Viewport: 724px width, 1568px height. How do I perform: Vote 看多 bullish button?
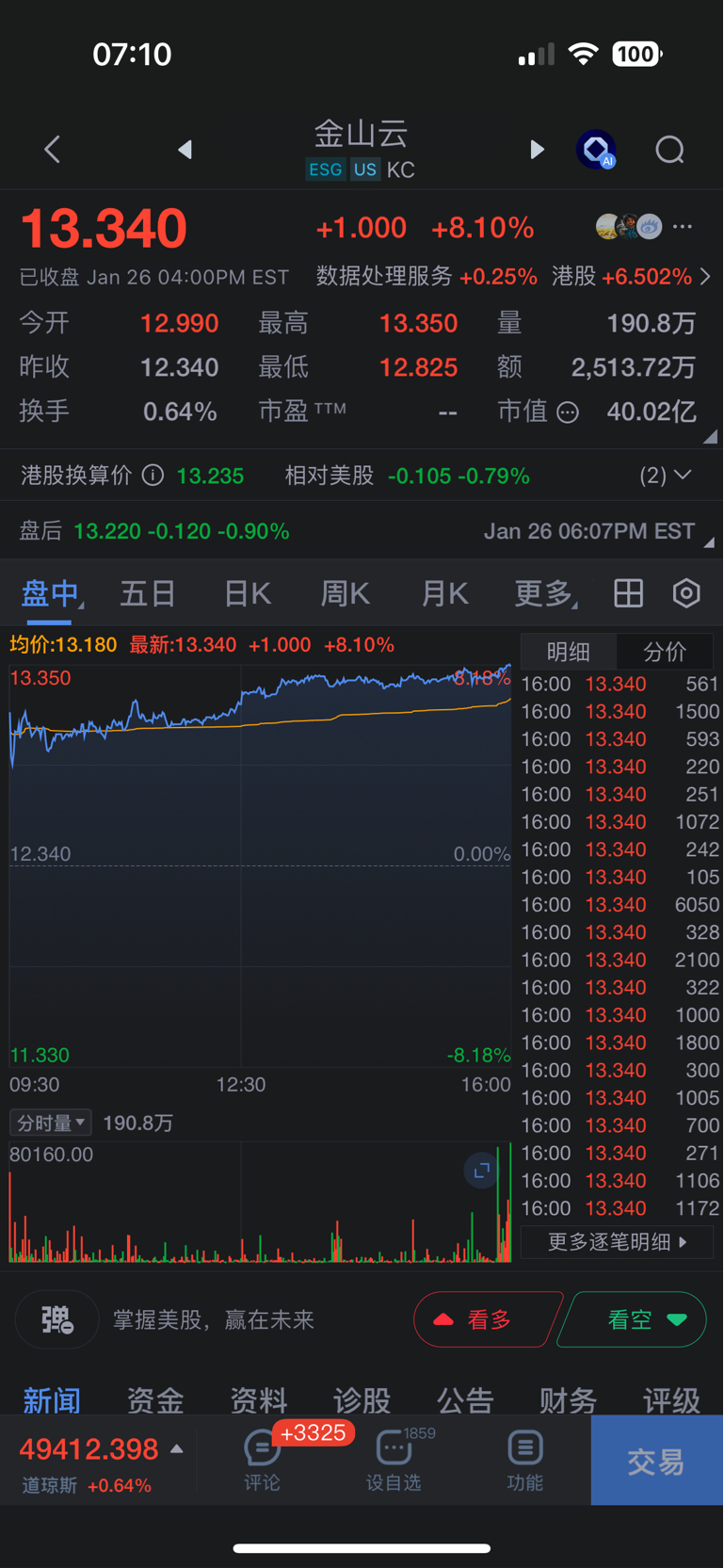487,1319
